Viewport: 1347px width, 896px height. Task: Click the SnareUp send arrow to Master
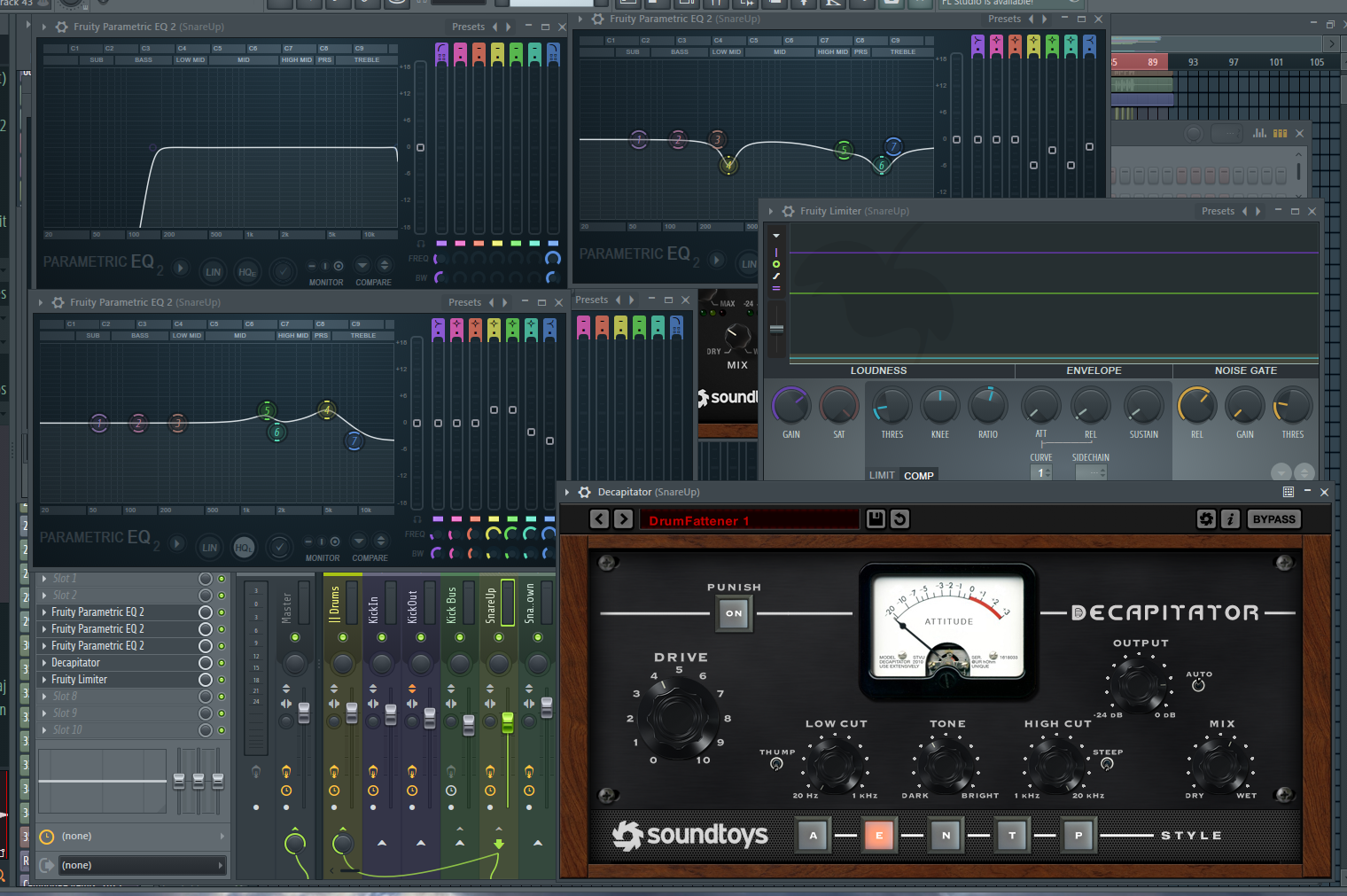[x=499, y=844]
